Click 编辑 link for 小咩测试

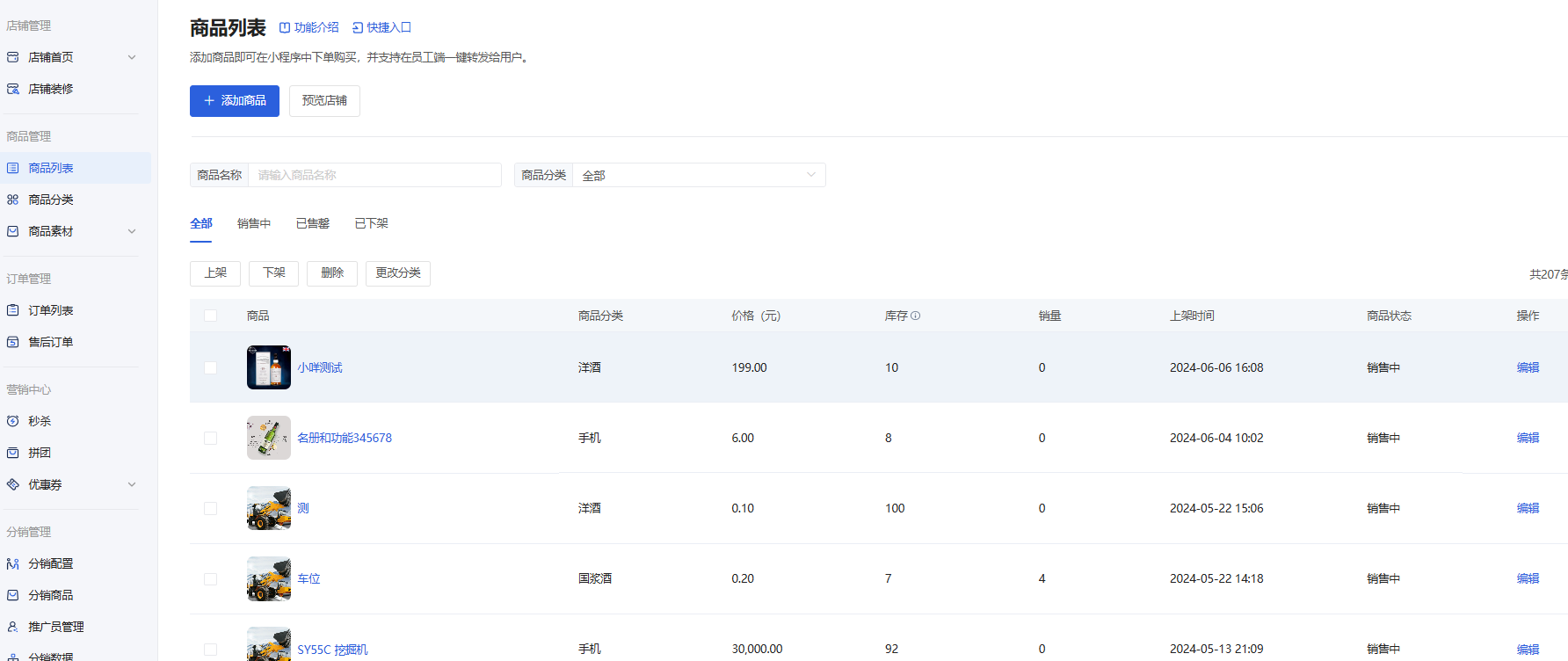pos(1528,367)
